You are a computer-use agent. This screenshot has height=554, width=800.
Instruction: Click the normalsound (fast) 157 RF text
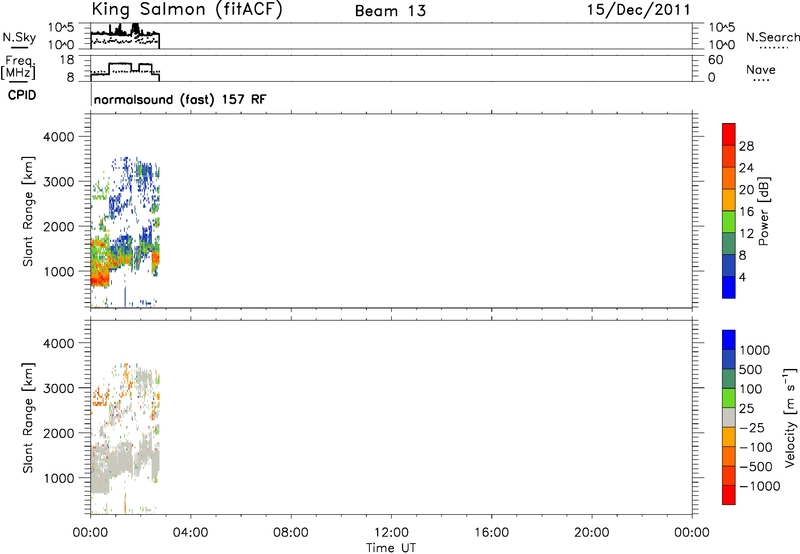tap(180, 99)
